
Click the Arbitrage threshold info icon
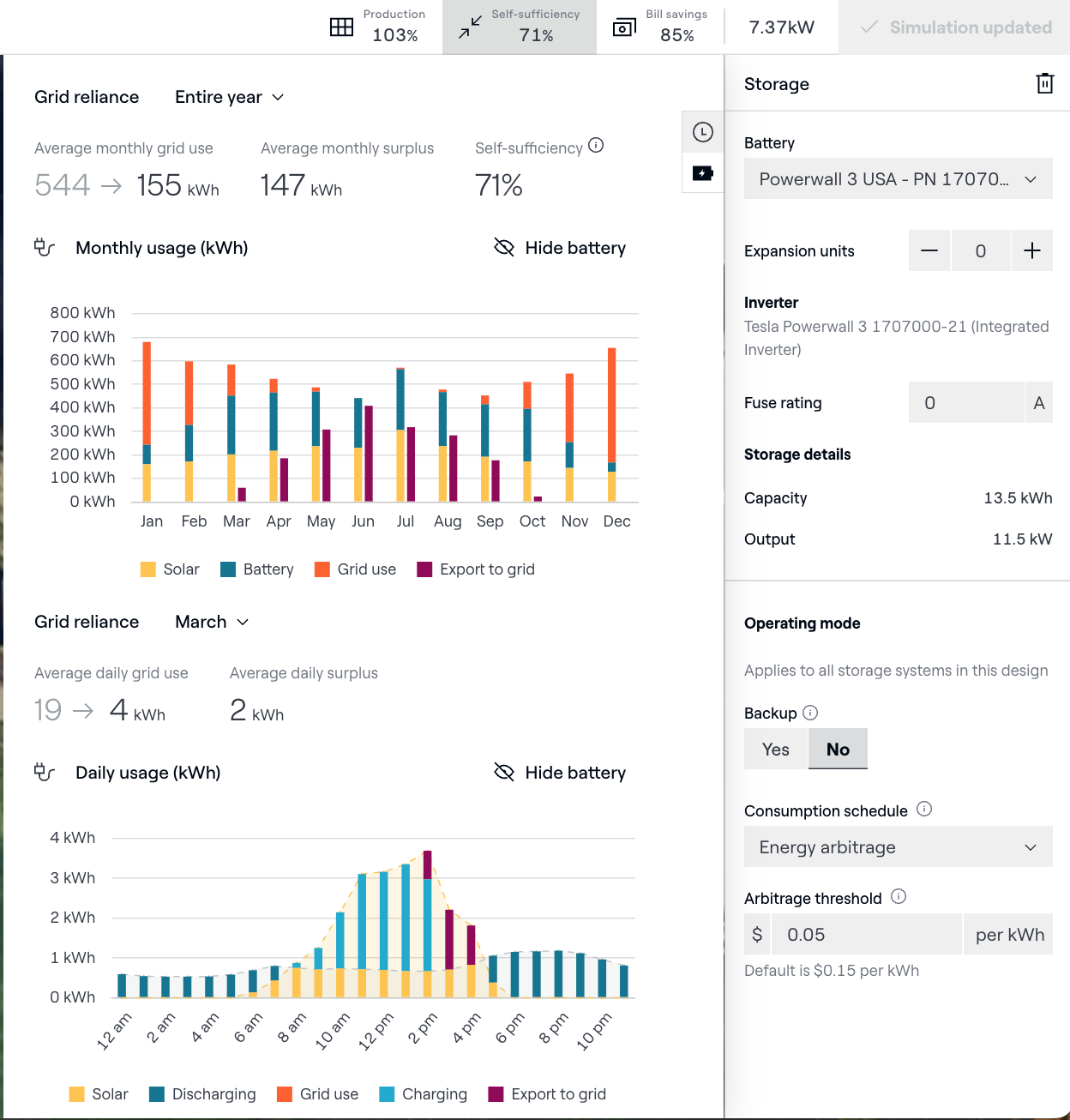click(898, 896)
